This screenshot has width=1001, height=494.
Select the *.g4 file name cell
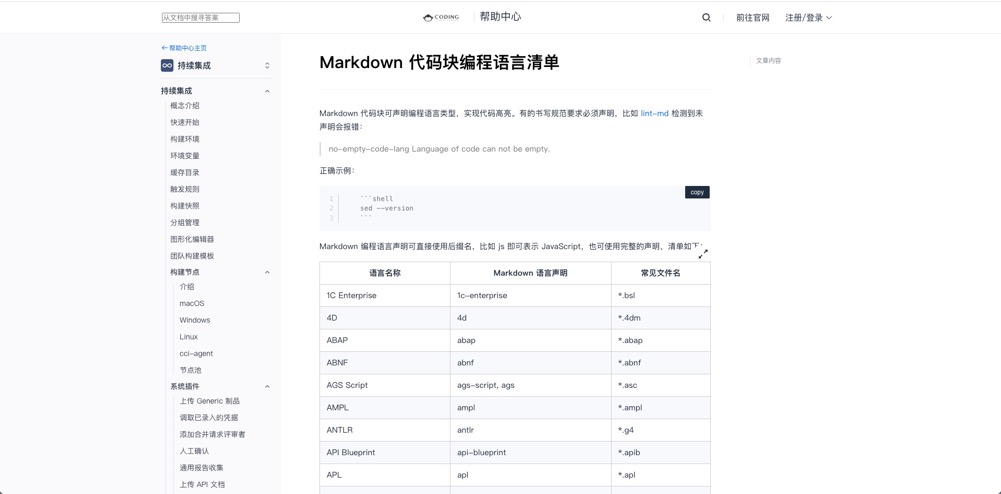tap(661, 430)
